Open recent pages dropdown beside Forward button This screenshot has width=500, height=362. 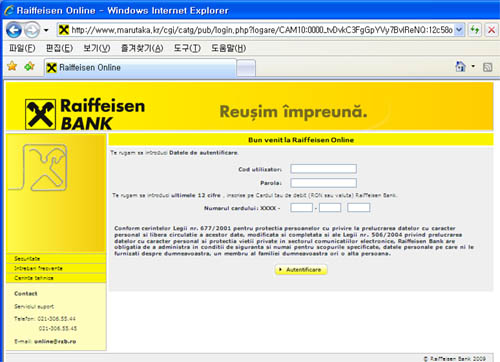(x=46, y=30)
